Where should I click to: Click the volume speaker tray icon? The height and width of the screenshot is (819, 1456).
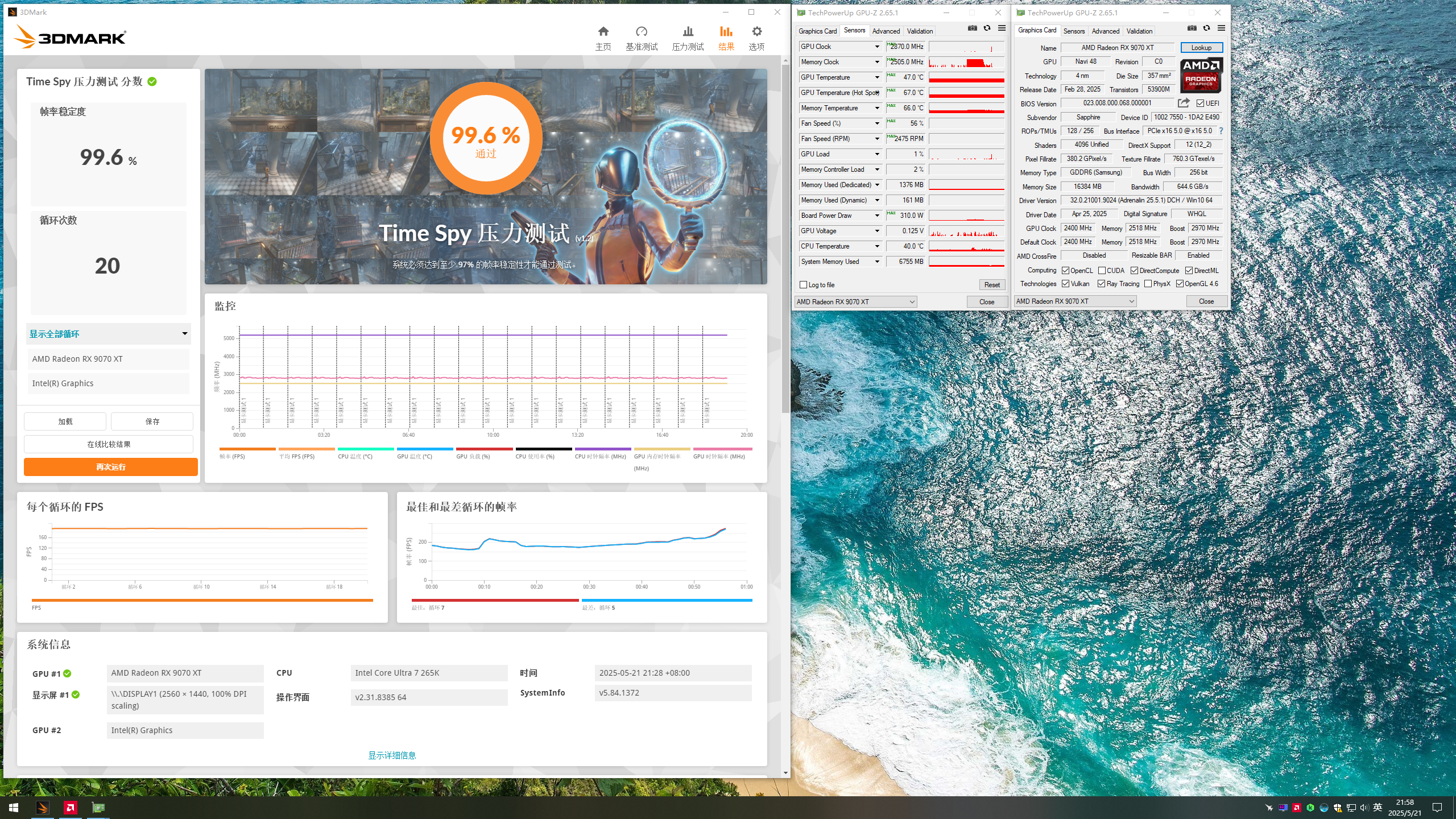1364,808
